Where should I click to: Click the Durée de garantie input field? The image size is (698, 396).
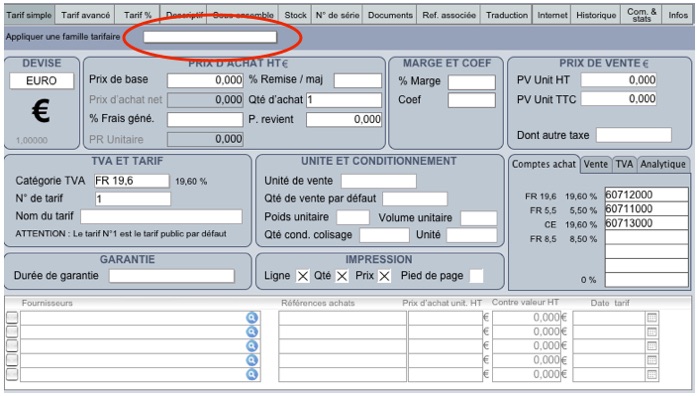[x=172, y=276]
